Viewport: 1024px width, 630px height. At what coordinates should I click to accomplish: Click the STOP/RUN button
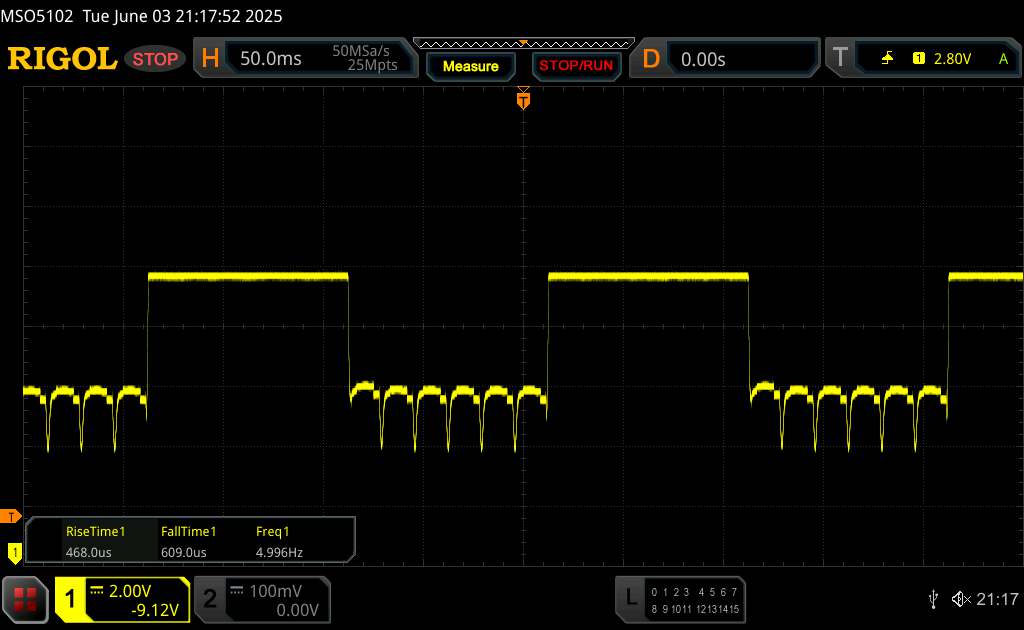click(576, 66)
